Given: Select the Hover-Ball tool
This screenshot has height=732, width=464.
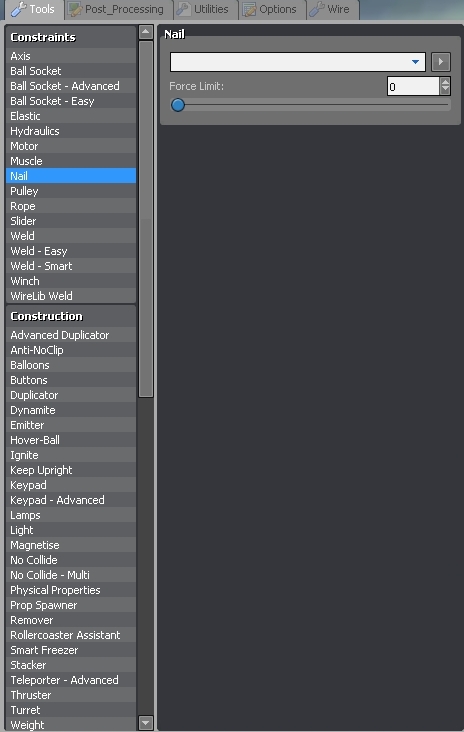Looking at the screenshot, I should click(x=71, y=440).
